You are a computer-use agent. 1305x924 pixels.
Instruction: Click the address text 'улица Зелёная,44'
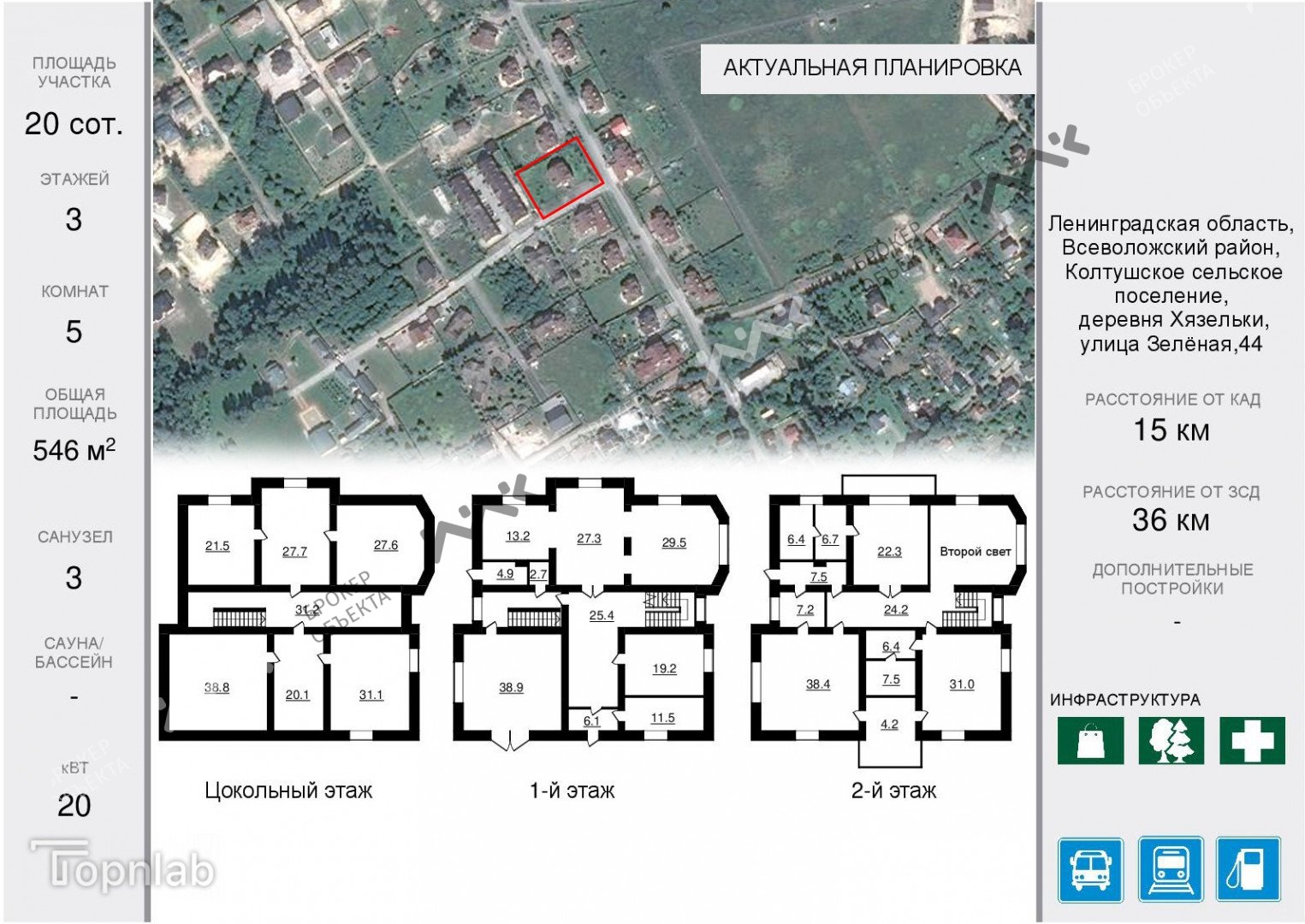1171,344
